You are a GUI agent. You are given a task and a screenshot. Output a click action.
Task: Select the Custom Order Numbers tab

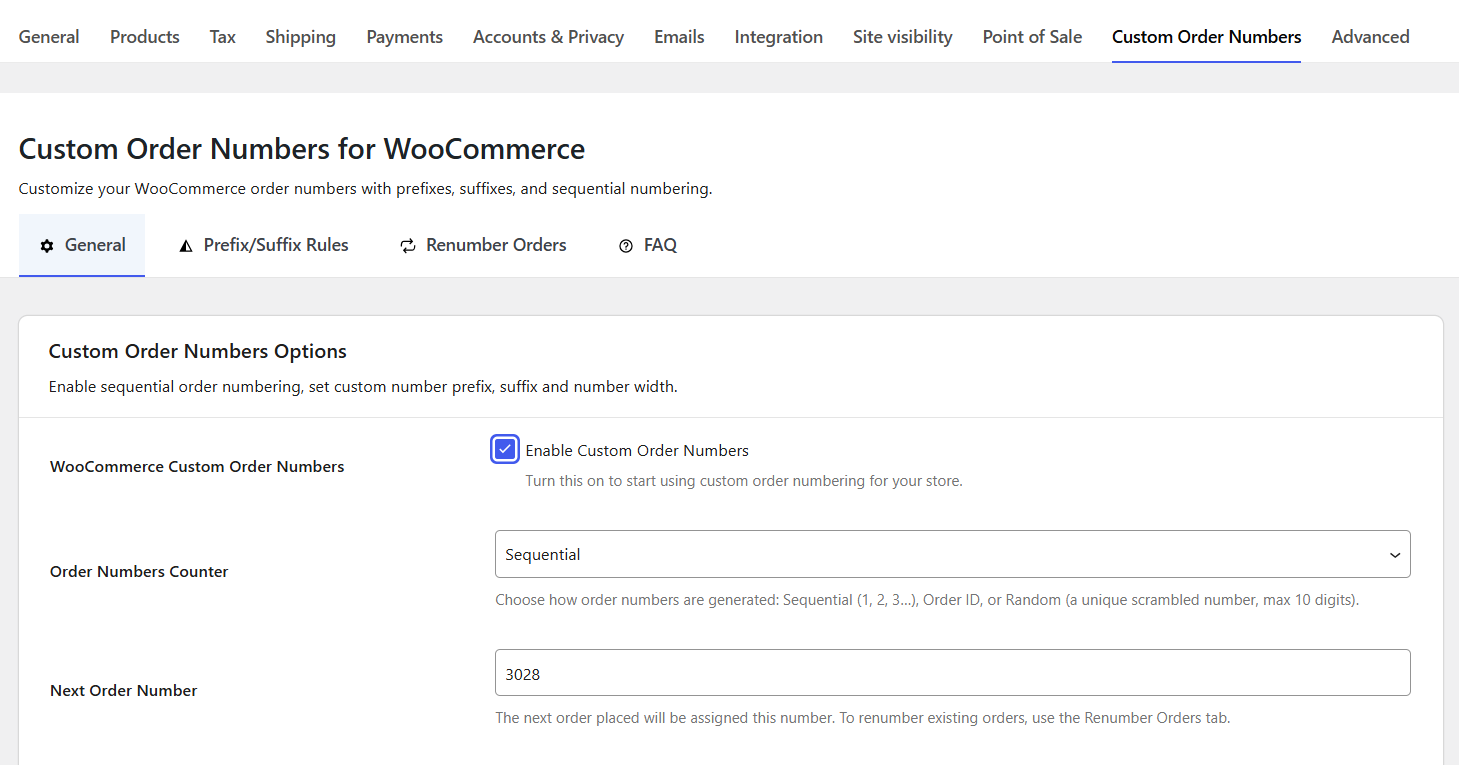1207,37
